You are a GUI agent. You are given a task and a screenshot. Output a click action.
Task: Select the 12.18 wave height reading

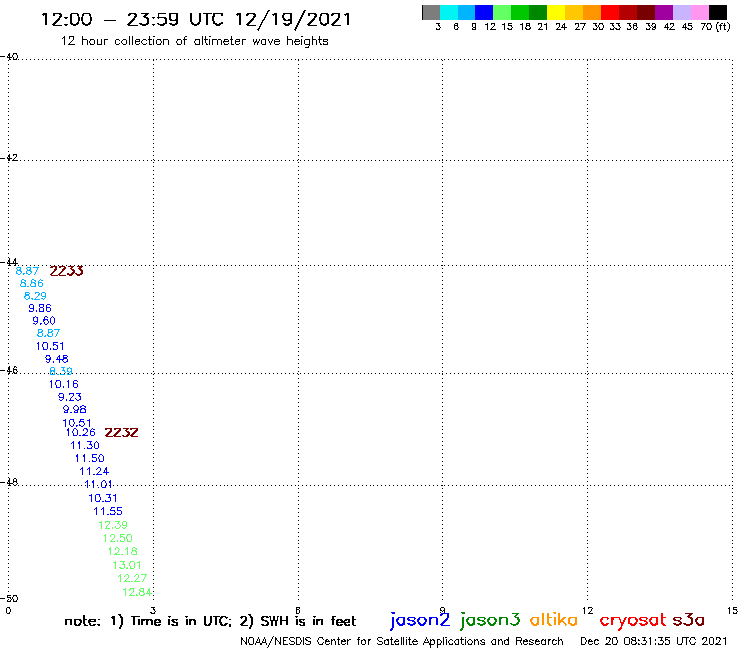pos(123,551)
